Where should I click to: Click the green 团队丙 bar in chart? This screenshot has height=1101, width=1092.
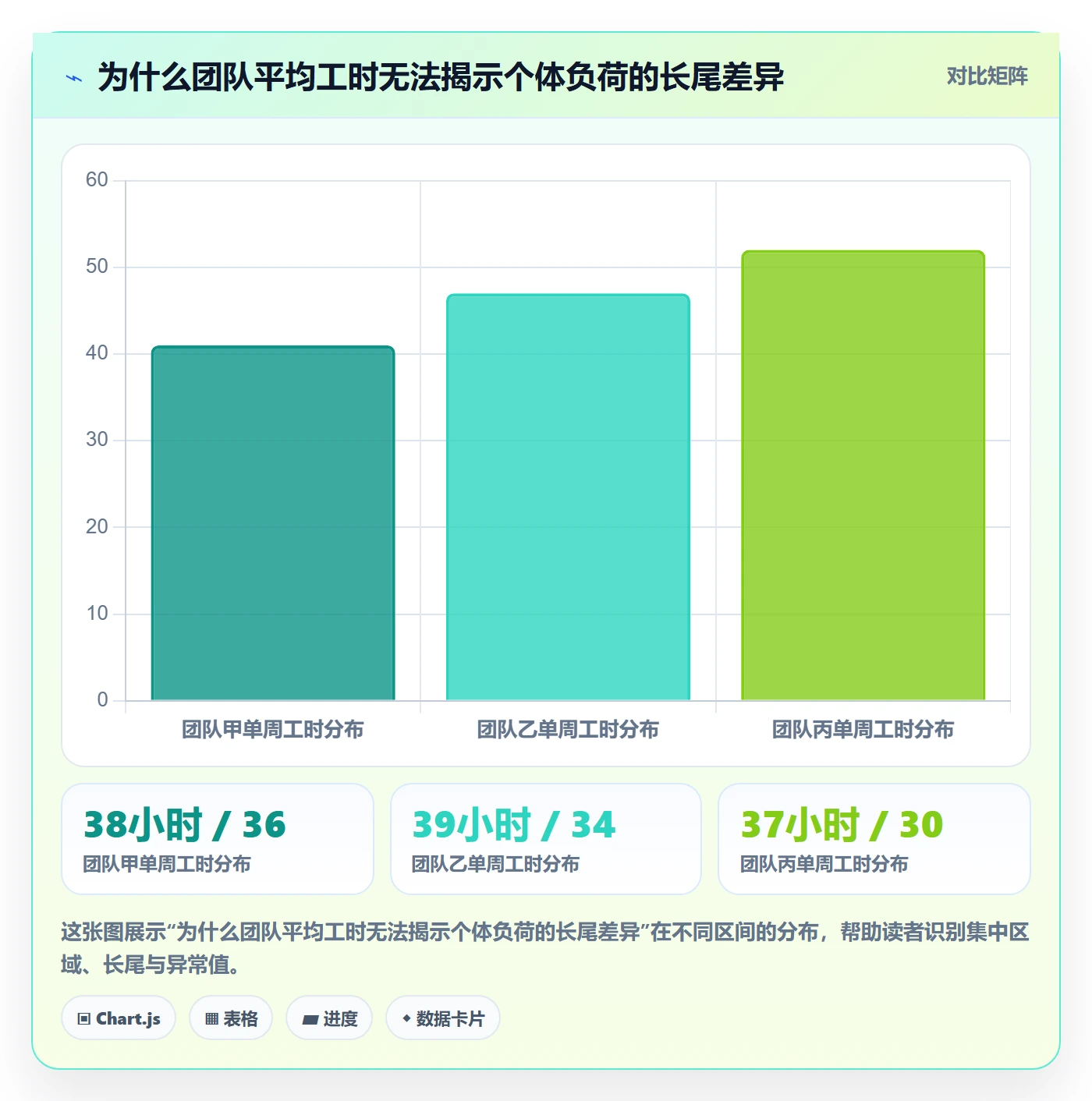[863, 476]
